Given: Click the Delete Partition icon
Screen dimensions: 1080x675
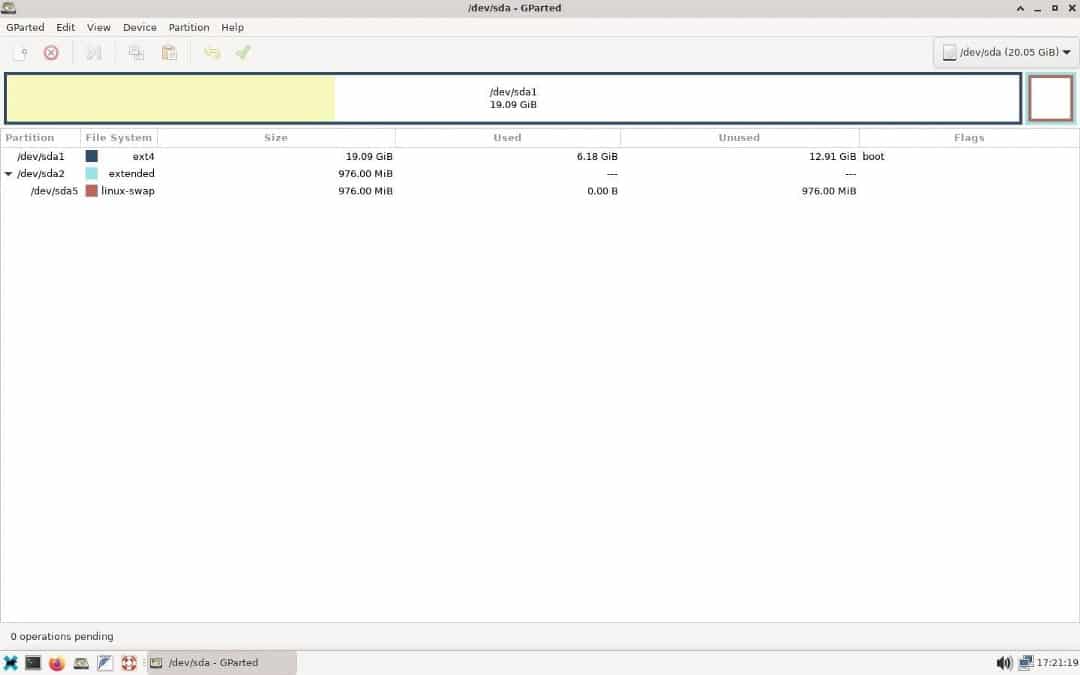Looking at the screenshot, I should (51, 52).
